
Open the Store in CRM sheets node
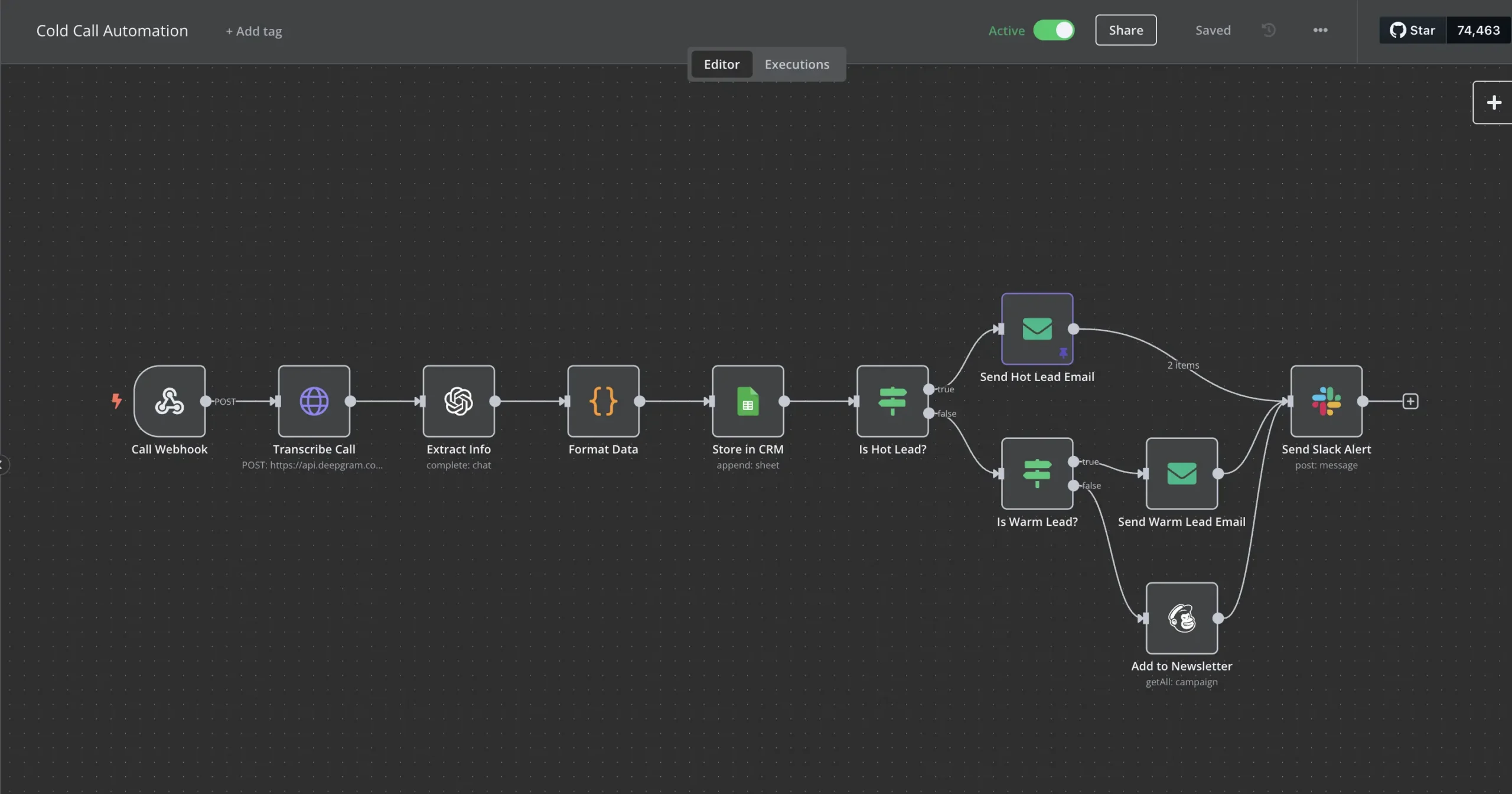coord(748,401)
